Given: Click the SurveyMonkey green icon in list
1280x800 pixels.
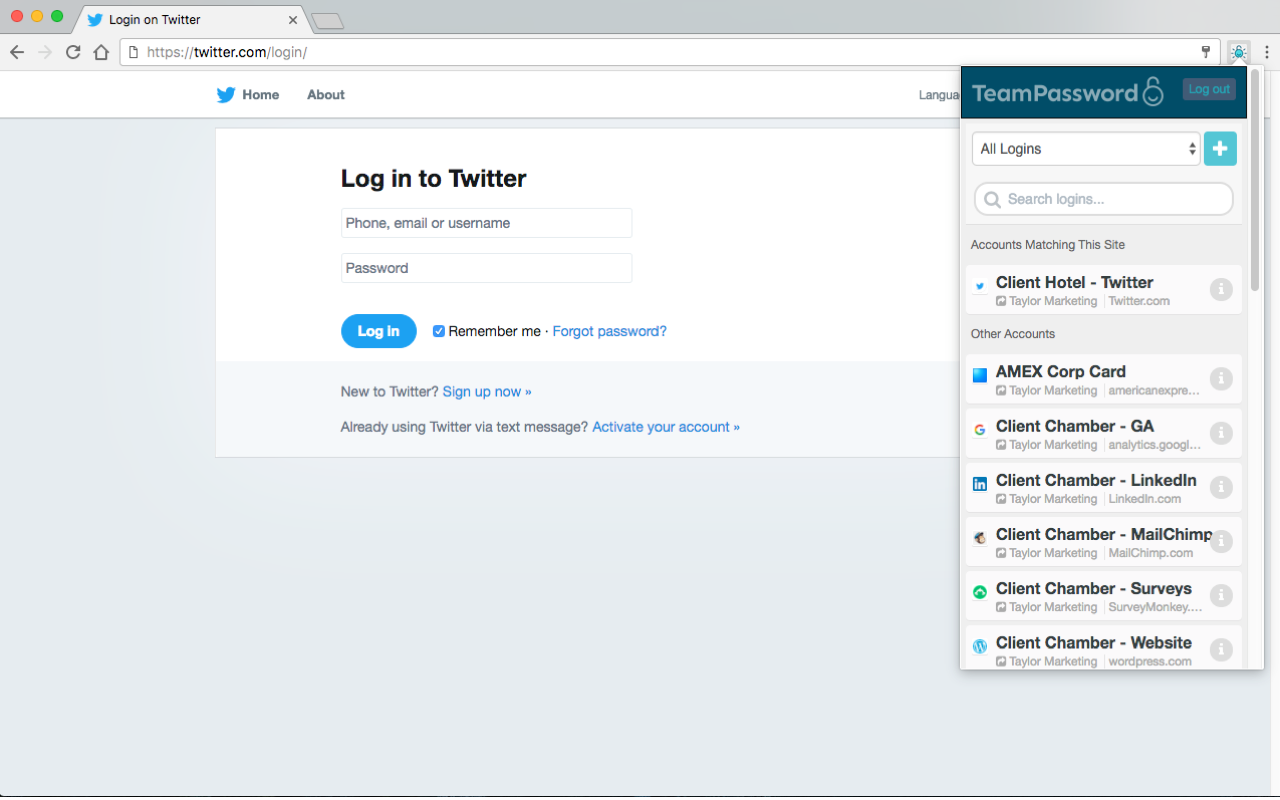Looking at the screenshot, I should click(980, 592).
